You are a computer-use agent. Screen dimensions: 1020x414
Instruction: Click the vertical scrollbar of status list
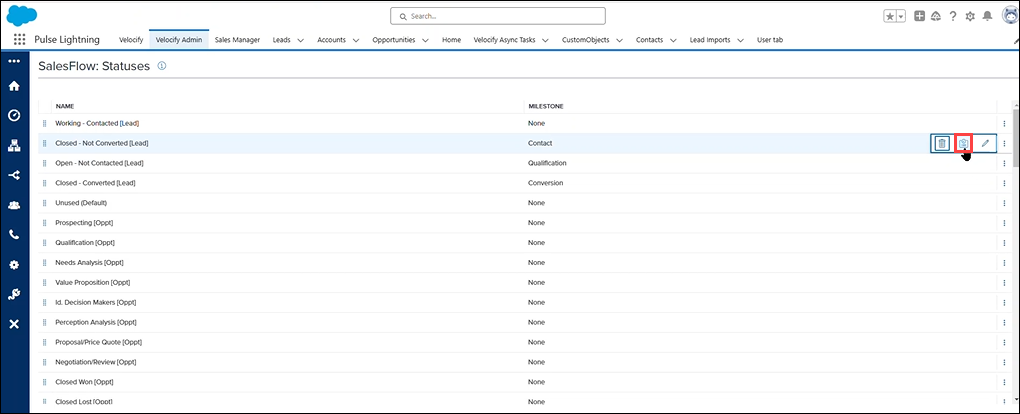1015,140
